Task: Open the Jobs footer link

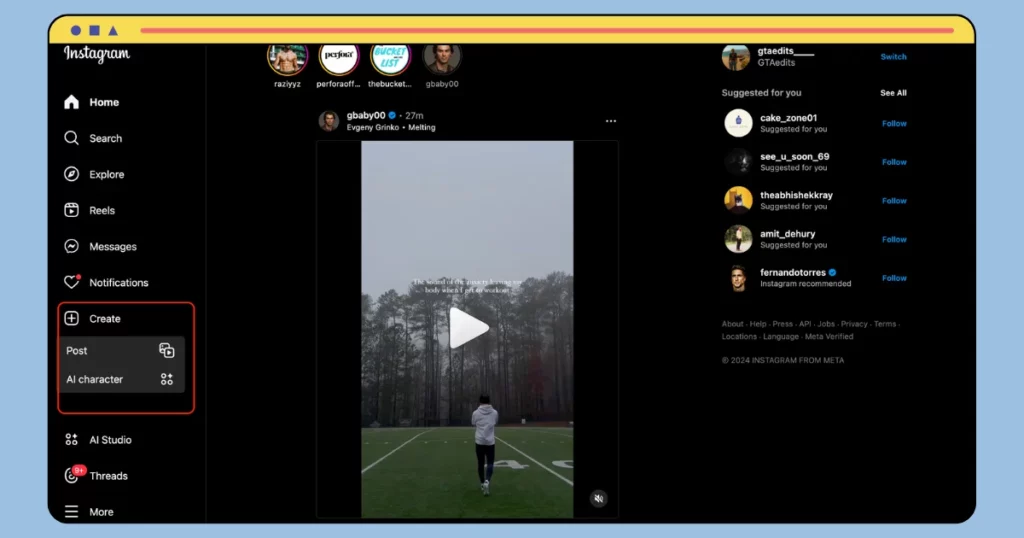Action: pyautogui.click(x=826, y=324)
